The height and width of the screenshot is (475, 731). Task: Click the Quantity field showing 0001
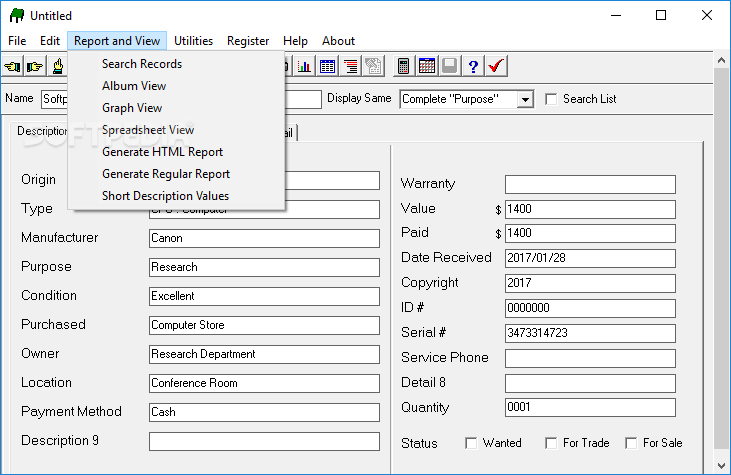[590, 407]
